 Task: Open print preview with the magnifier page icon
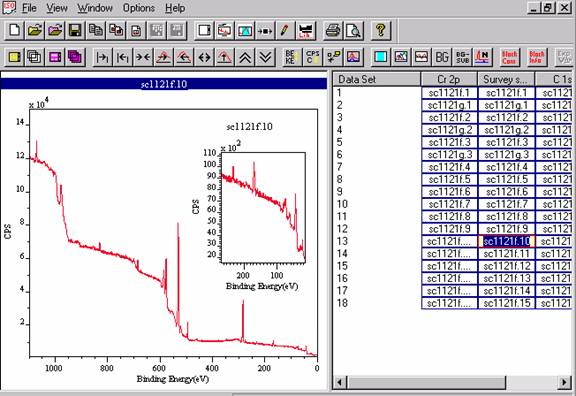[x=354, y=30]
